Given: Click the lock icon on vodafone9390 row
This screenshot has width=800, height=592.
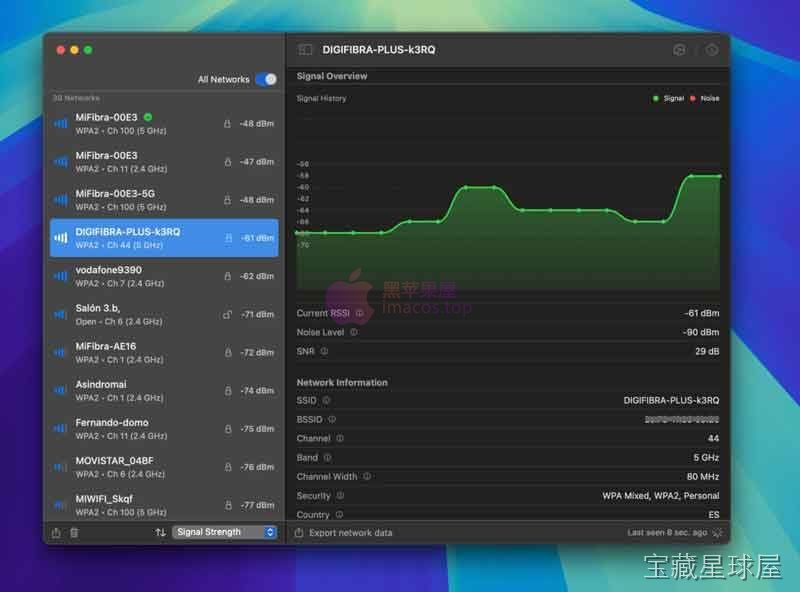Looking at the screenshot, I should [228, 276].
